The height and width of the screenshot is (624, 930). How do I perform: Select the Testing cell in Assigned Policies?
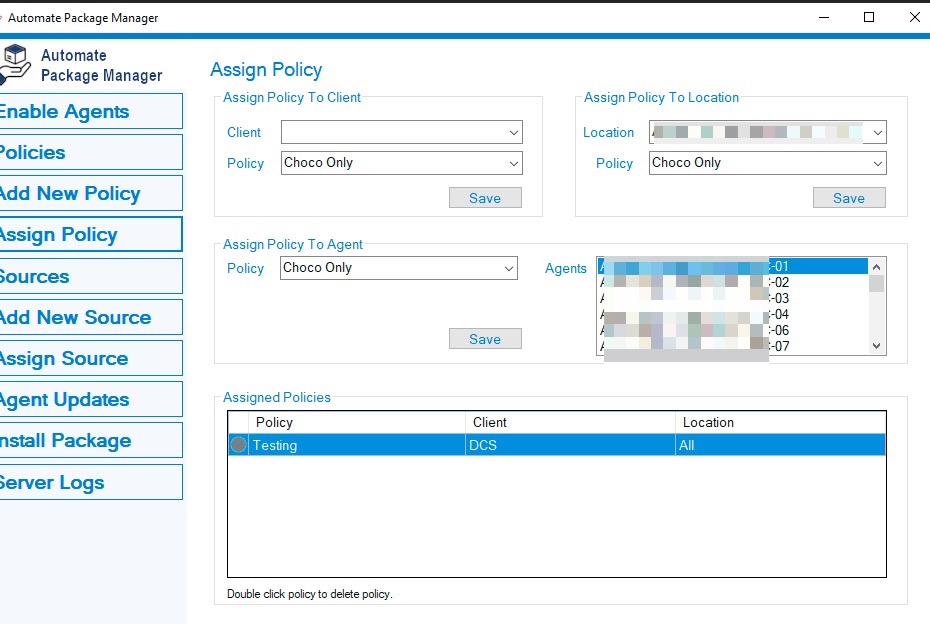(357, 445)
